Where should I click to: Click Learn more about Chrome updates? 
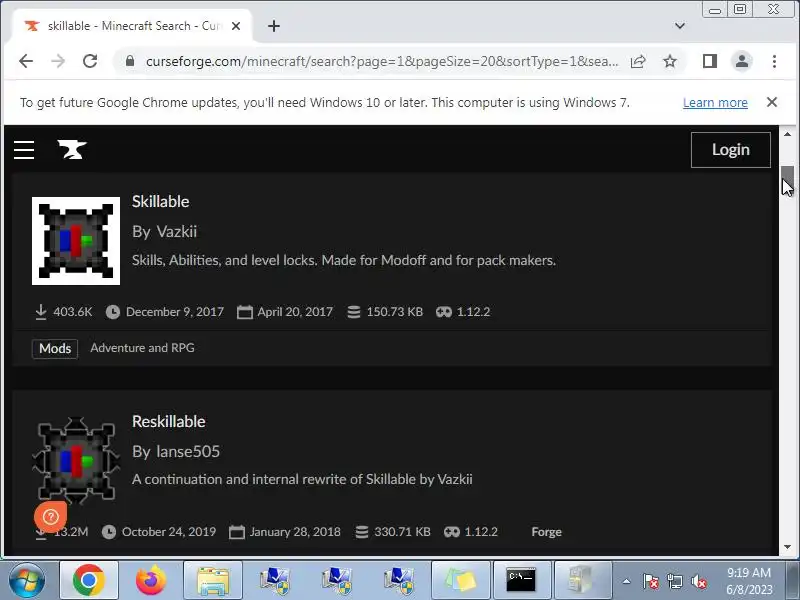pyautogui.click(x=715, y=103)
